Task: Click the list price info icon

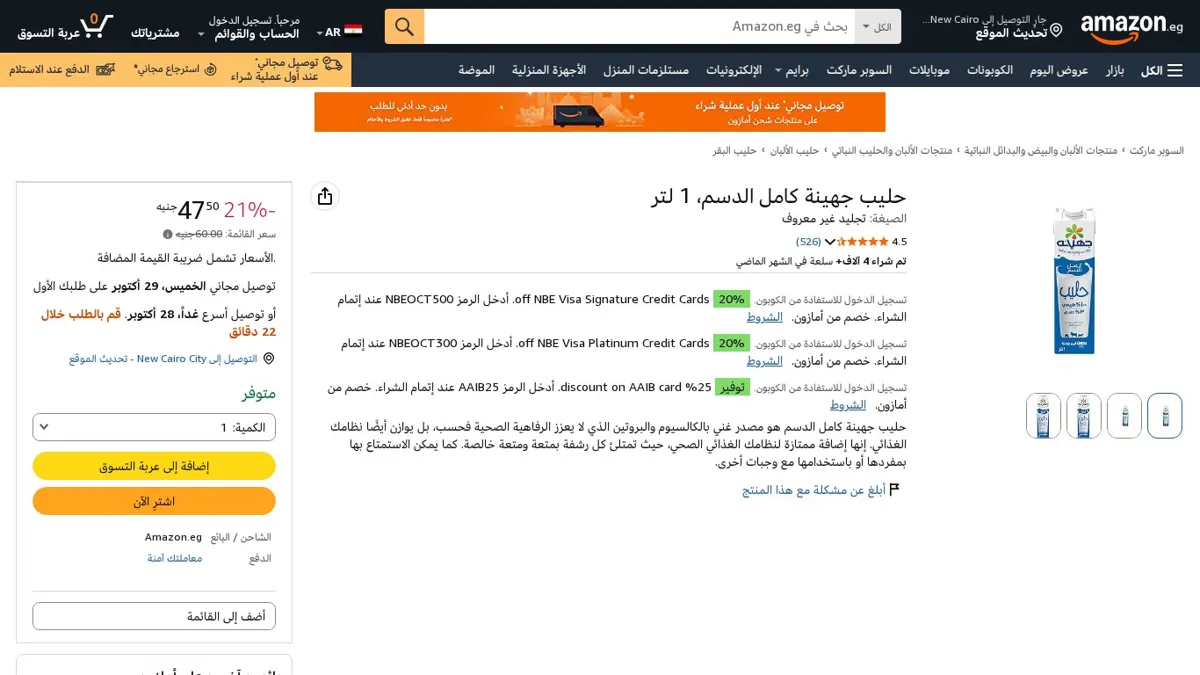Action: [x=168, y=234]
